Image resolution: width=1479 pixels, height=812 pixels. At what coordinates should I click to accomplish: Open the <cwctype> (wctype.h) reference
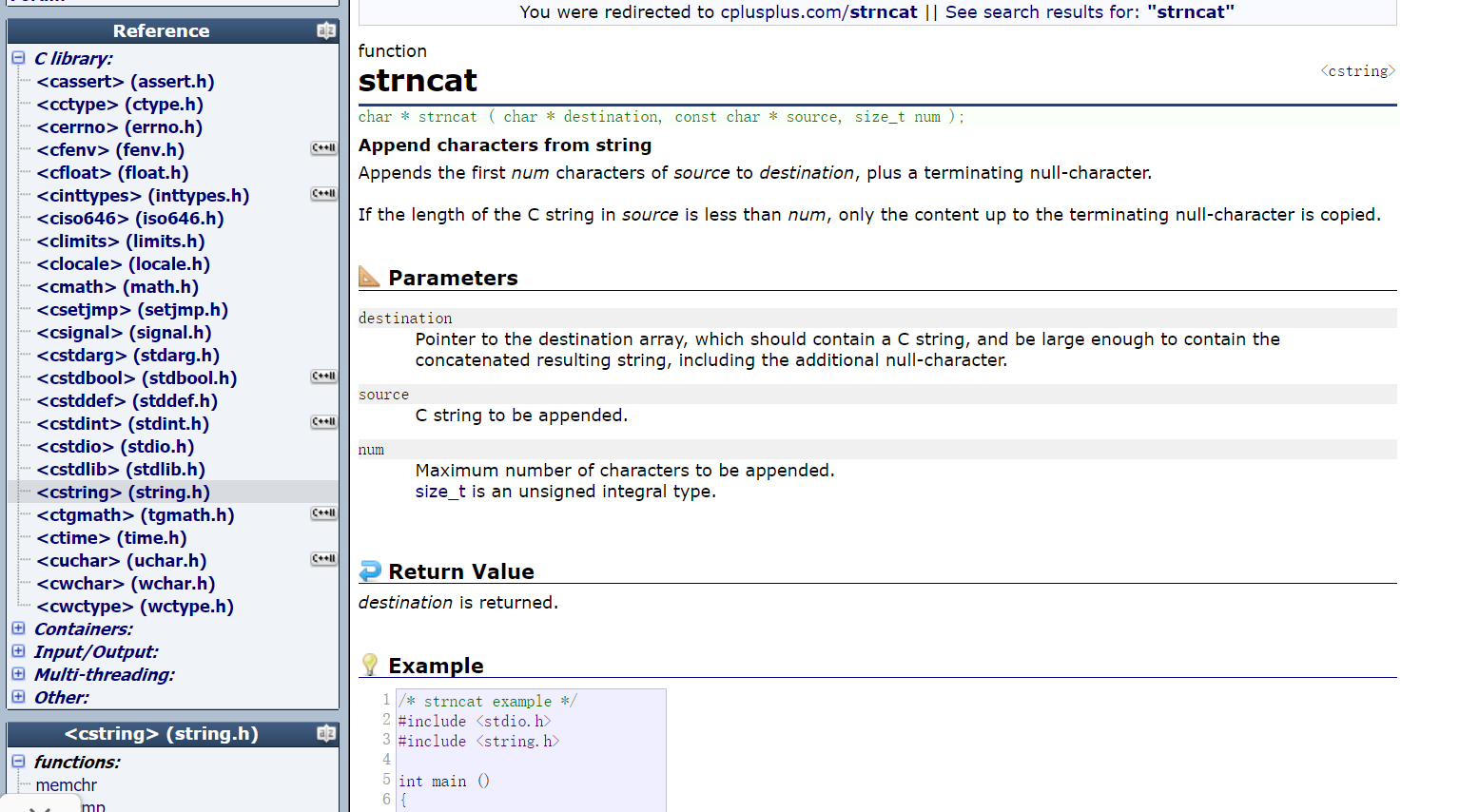pos(135,607)
